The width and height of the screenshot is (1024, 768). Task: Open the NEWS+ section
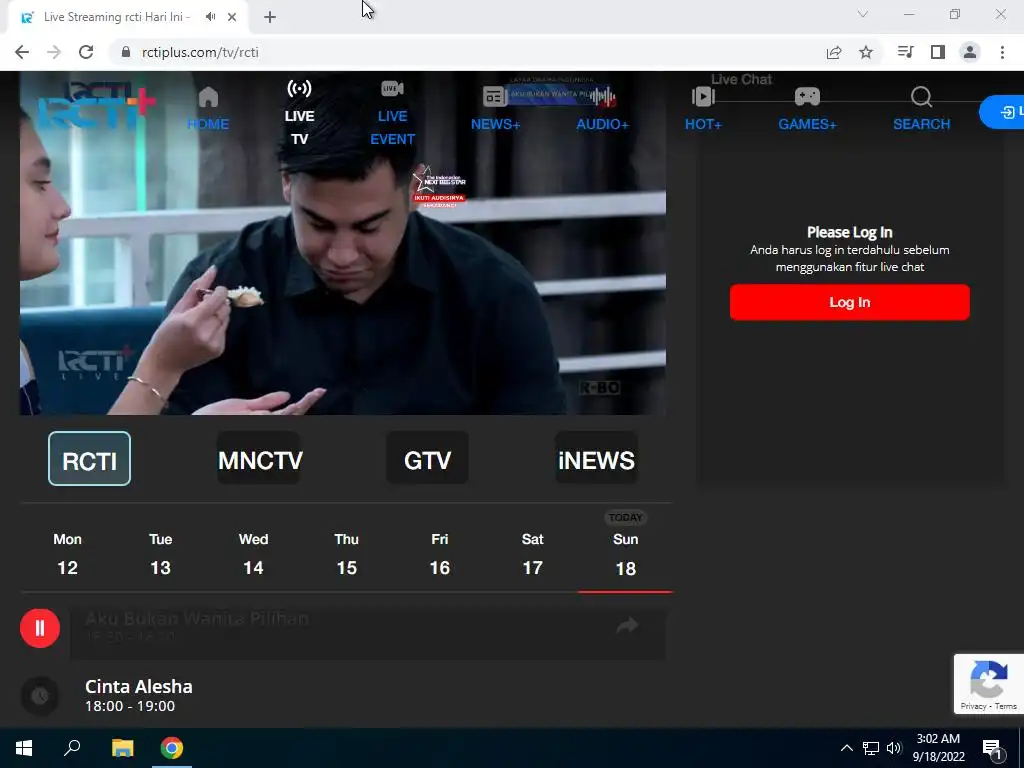(495, 109)
